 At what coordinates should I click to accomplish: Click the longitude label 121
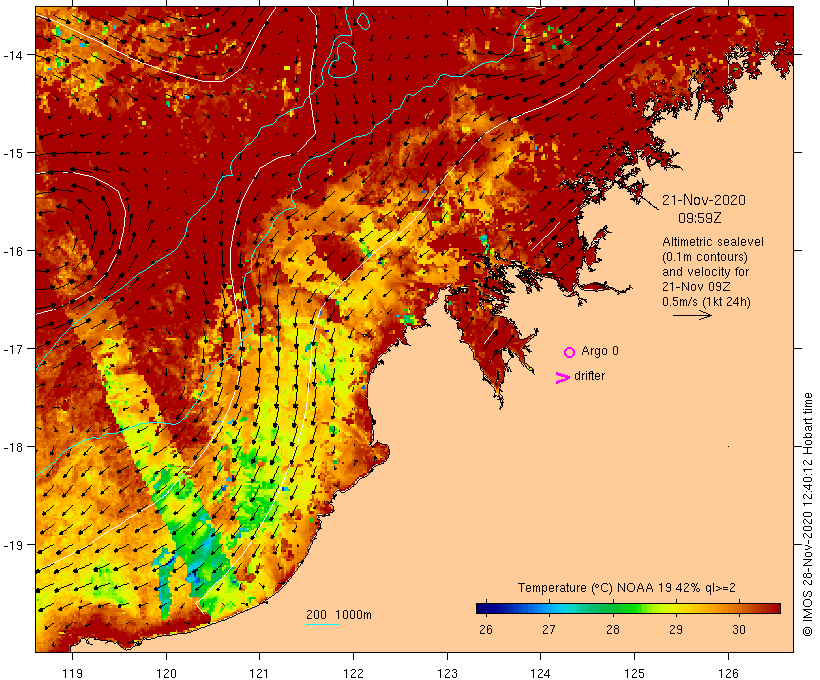pyautogui.click(x=259, y=673)
